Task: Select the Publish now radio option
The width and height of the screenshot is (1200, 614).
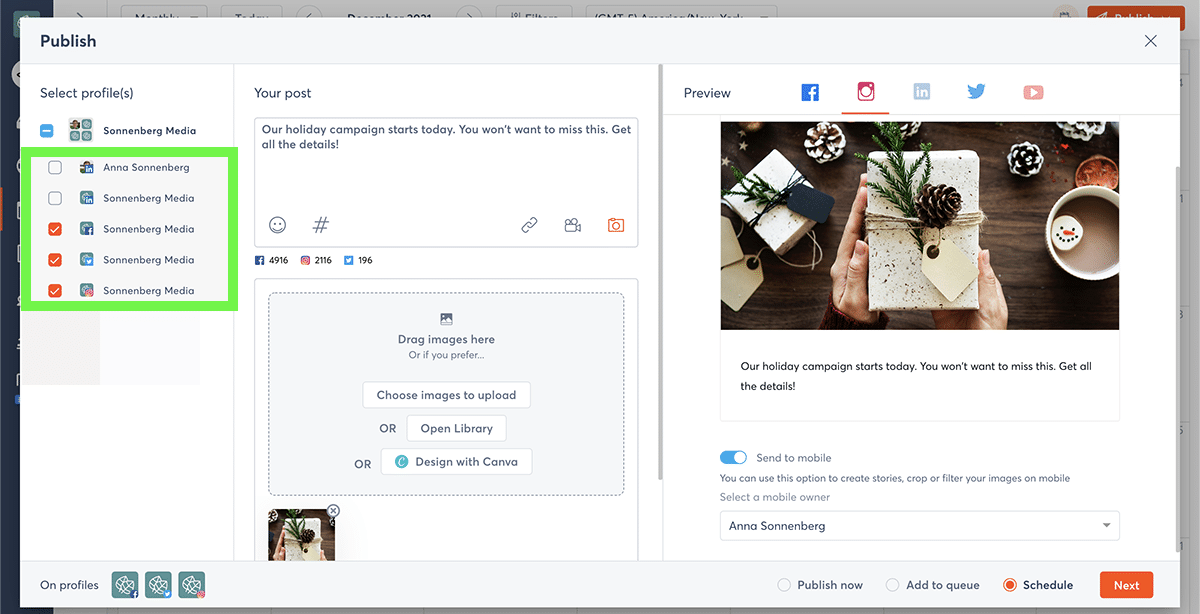Action: [x=784, y=585]
